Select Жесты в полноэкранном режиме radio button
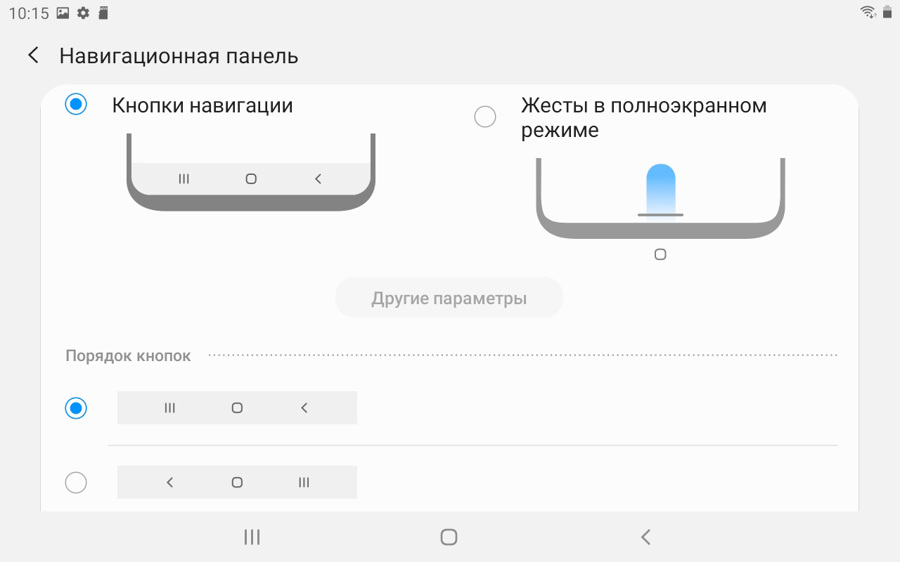The image size is (900, 562). coord(485,117)
